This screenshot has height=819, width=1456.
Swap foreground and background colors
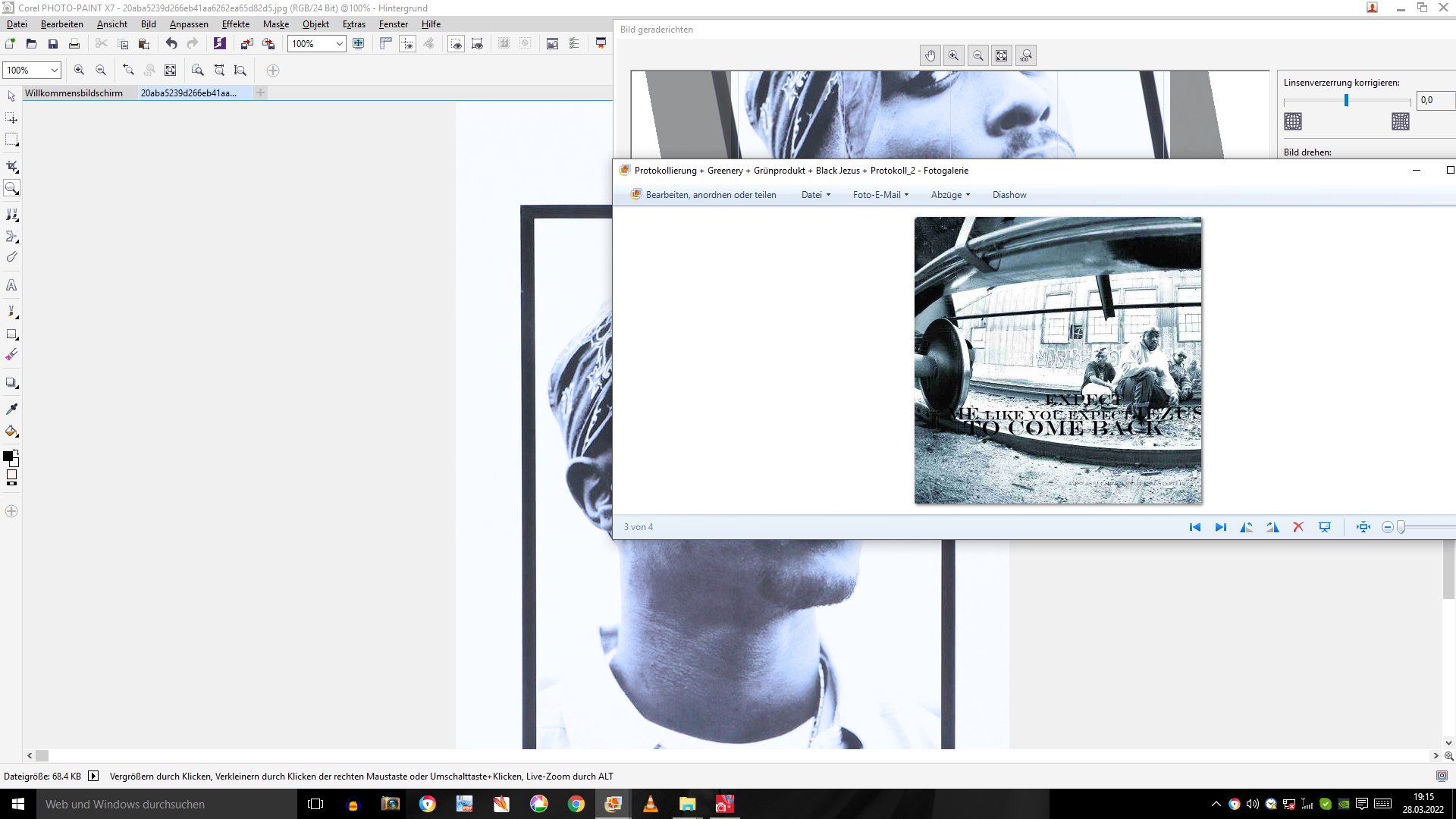pyautogui.click(x=16, y=453)
